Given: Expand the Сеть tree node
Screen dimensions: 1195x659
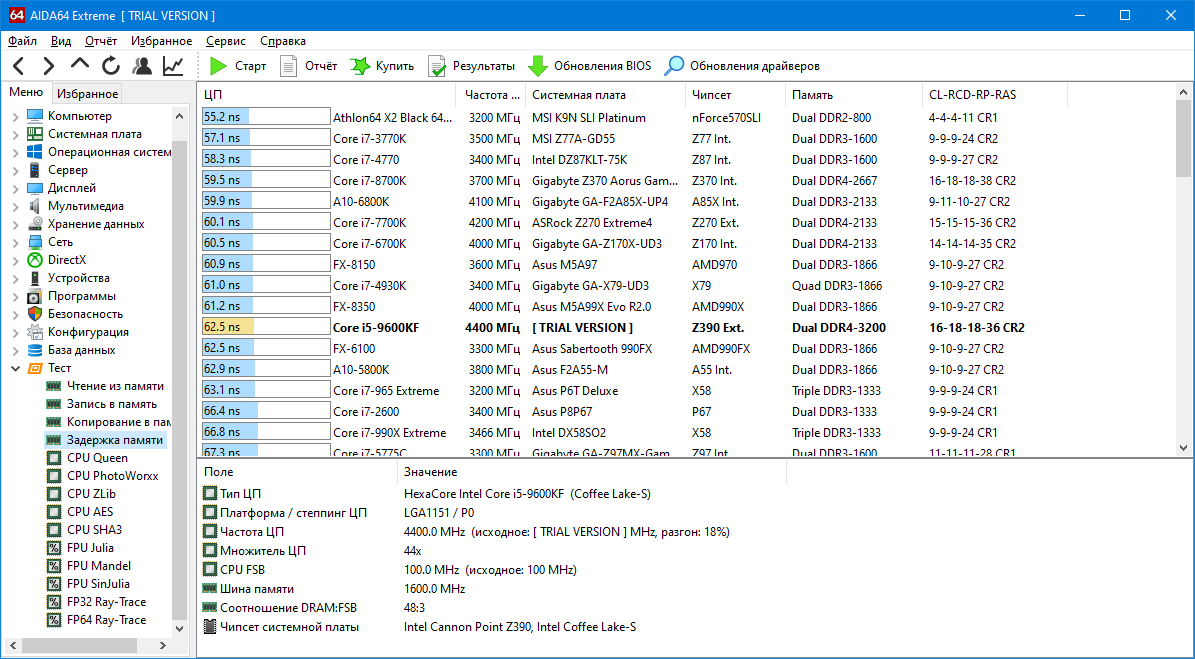Looking at the screenshot, I should click(15, 242).
